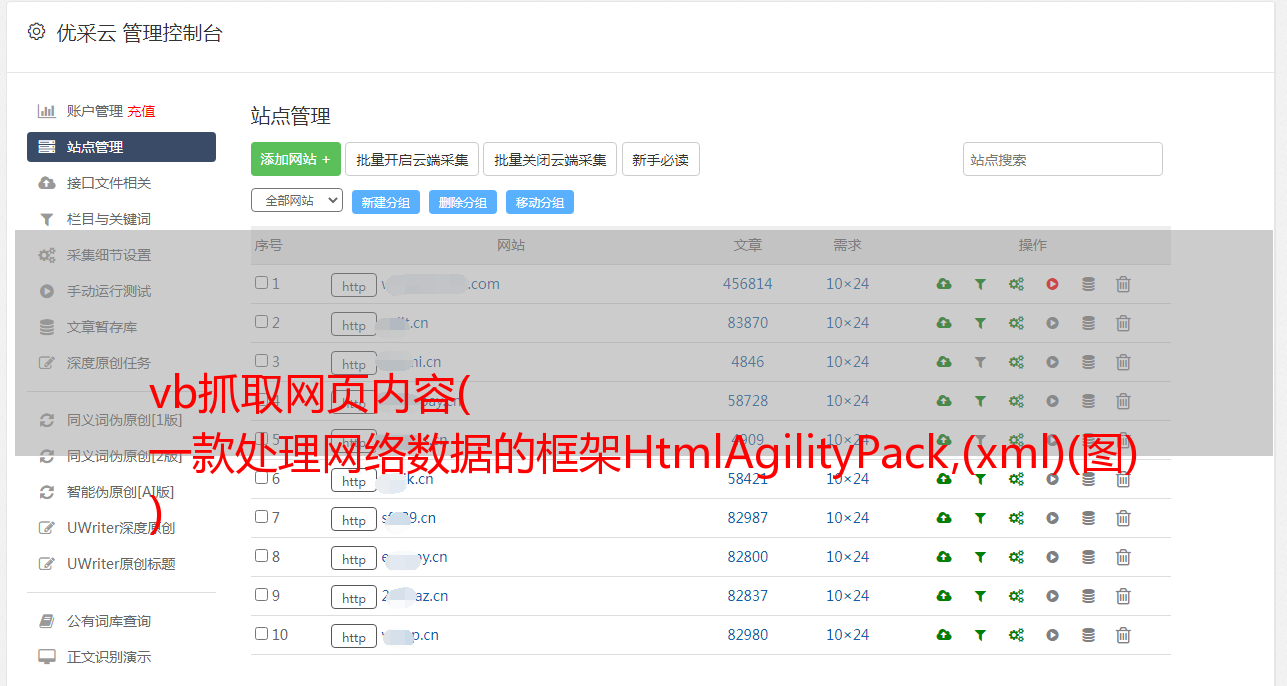Click gears settings icon in row 456814
This screenshot has height=686, width=1287.
coord(1016,284)
